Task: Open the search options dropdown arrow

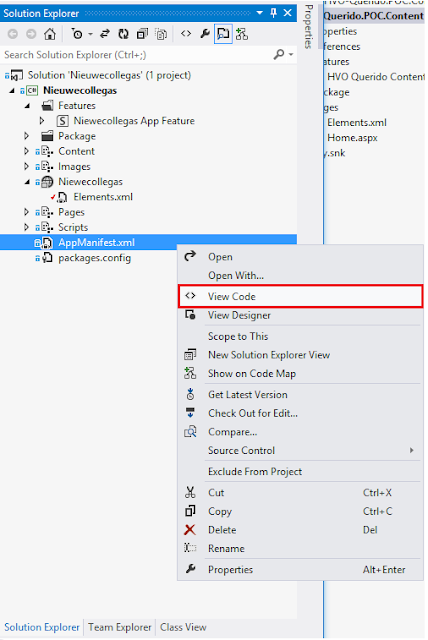Action: point(291,55)
